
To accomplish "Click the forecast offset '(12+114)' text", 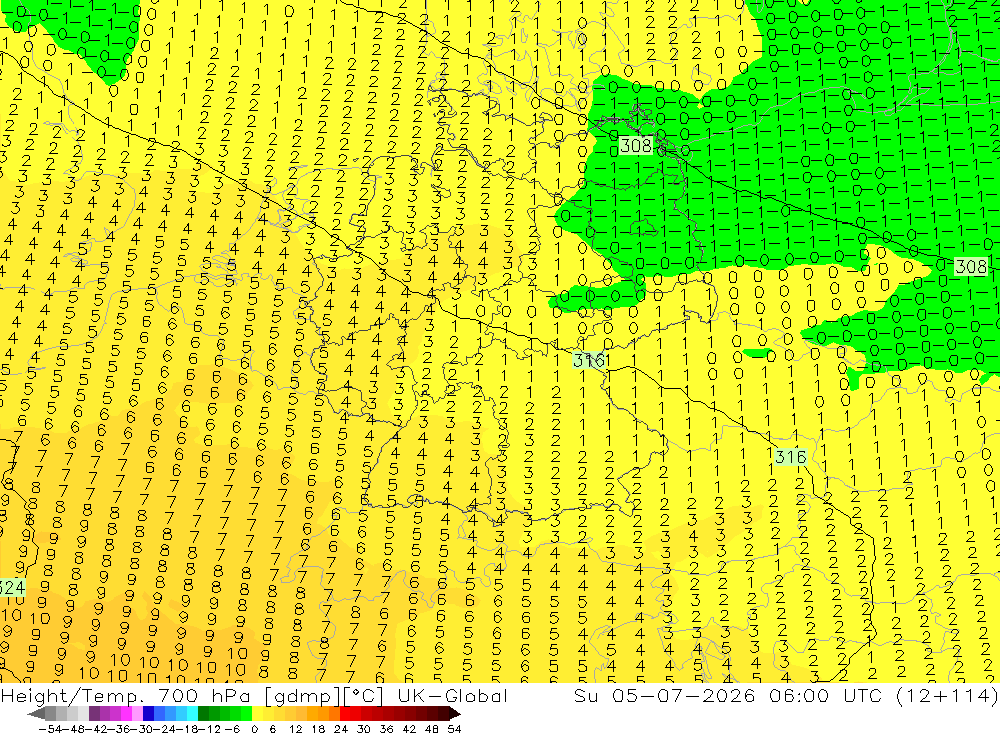I will point(947,695).
